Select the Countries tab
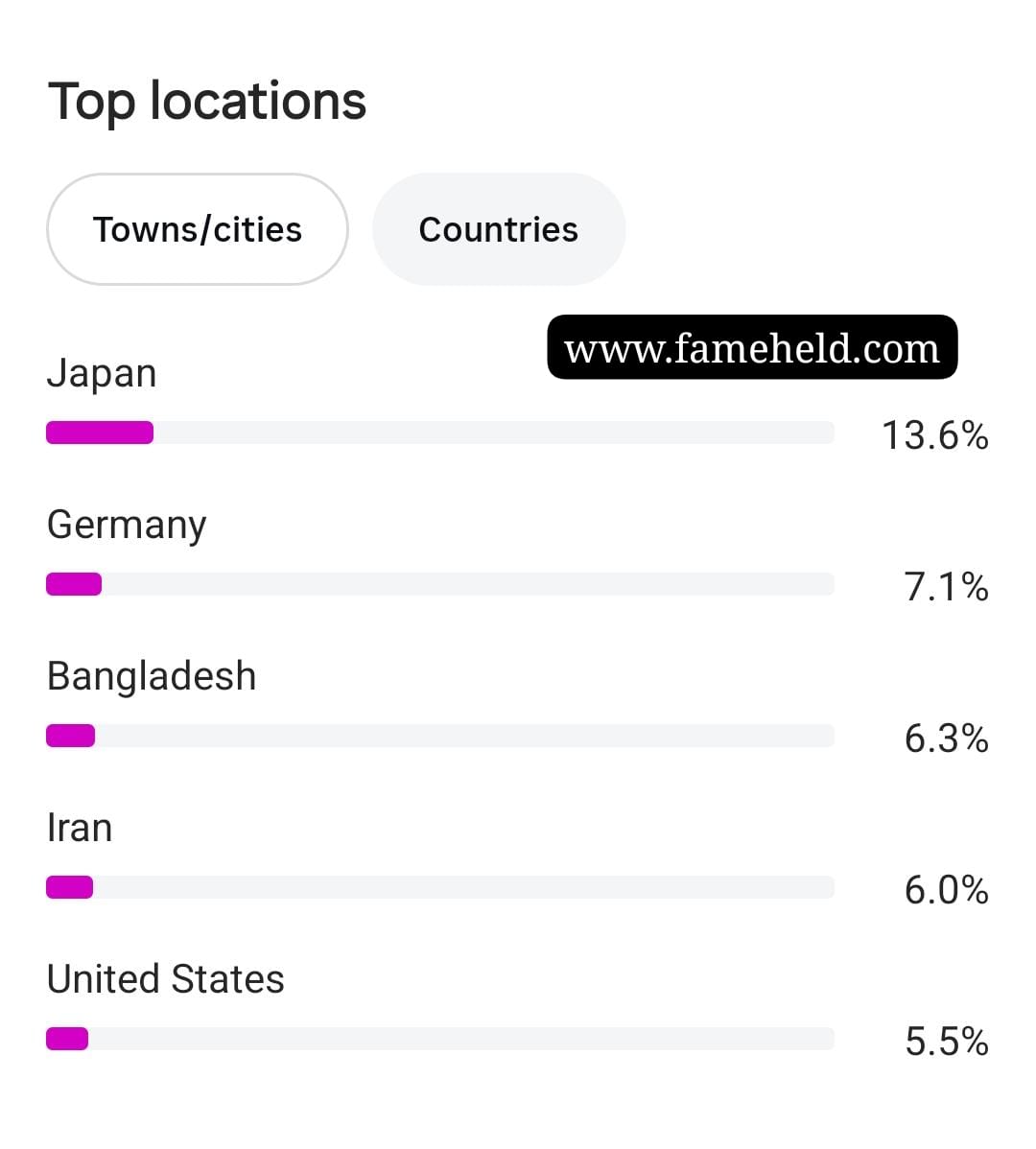 click(499, 229)
